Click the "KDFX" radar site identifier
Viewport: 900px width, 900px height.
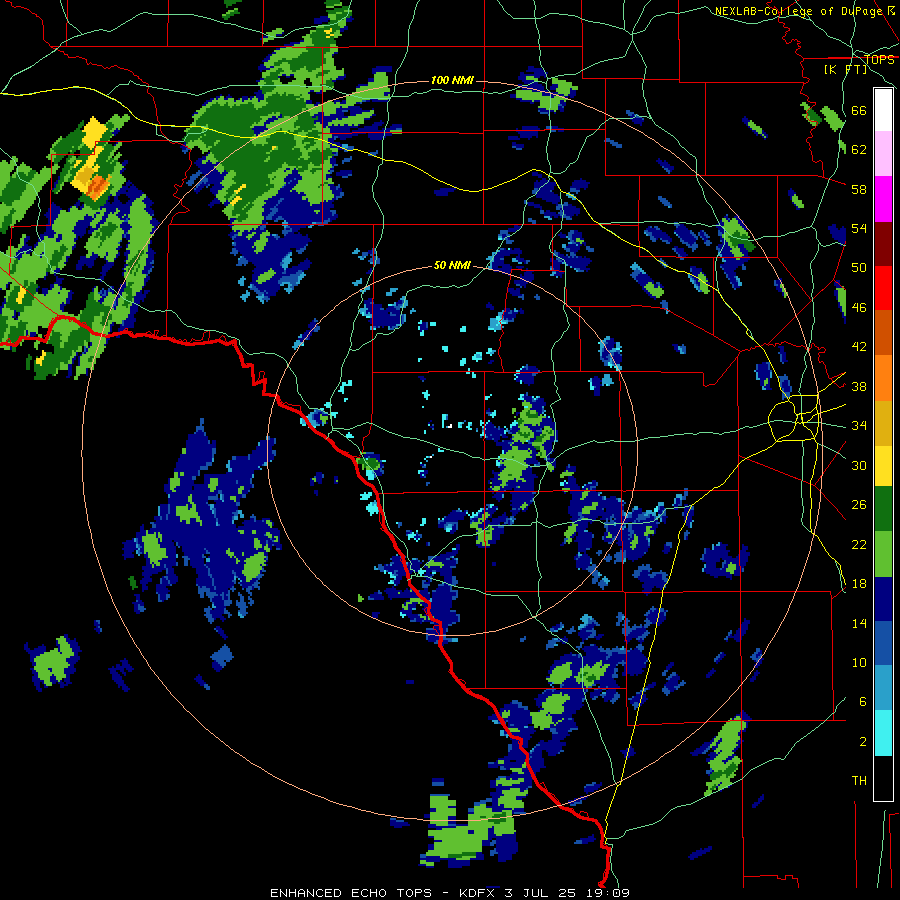click(479, 893)
